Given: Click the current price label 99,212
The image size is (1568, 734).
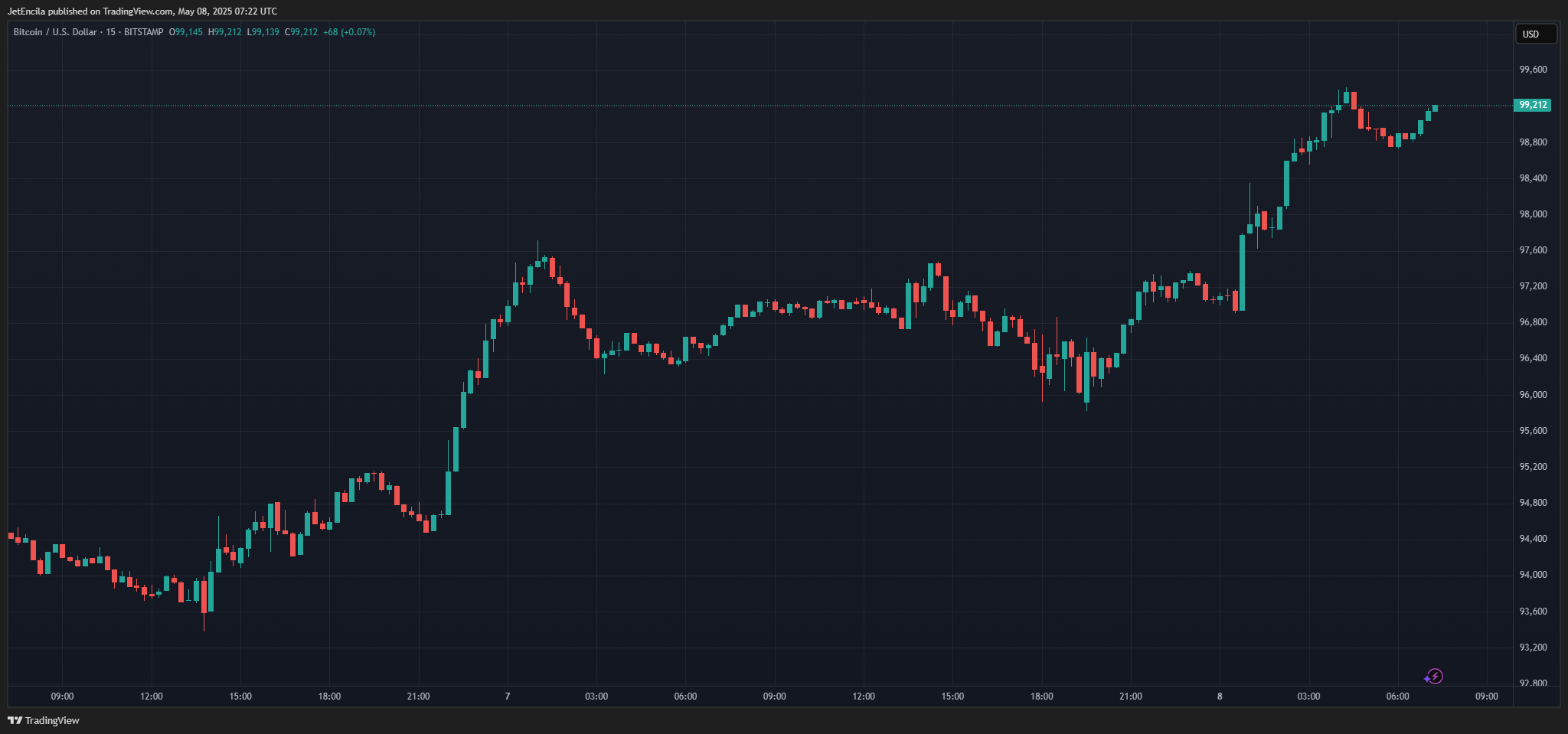Looking at the screenshot, I should point(1533,105).
